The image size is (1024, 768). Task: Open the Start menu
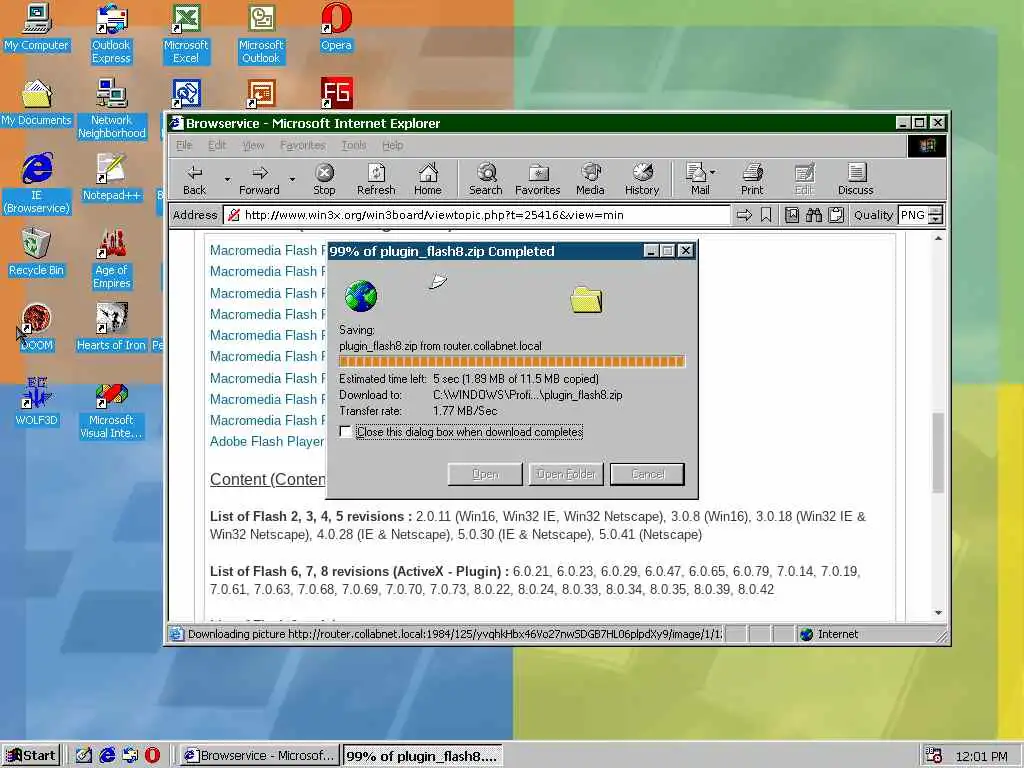(31, 756)
